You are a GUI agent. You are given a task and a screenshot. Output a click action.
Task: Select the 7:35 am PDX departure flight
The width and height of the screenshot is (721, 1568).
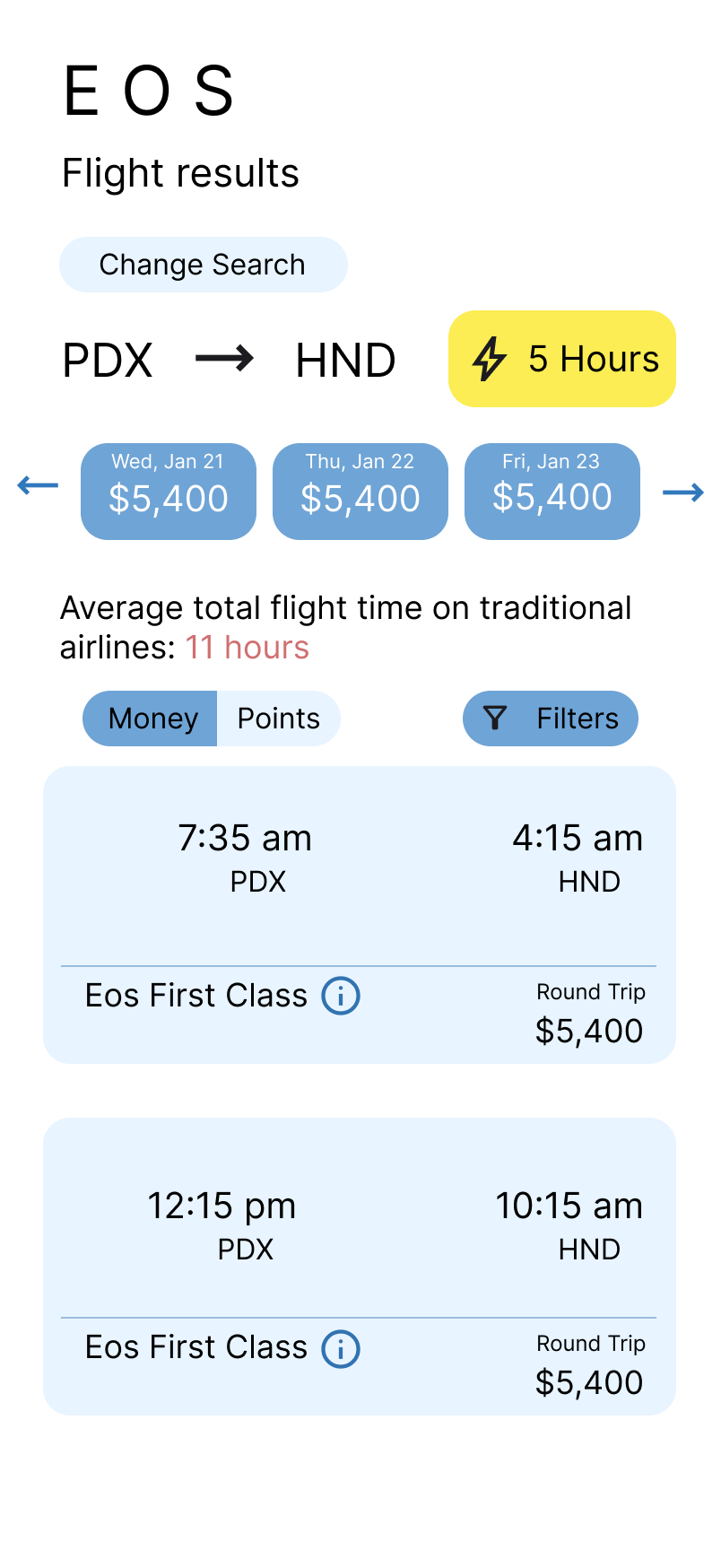click(x=360, y=915)
